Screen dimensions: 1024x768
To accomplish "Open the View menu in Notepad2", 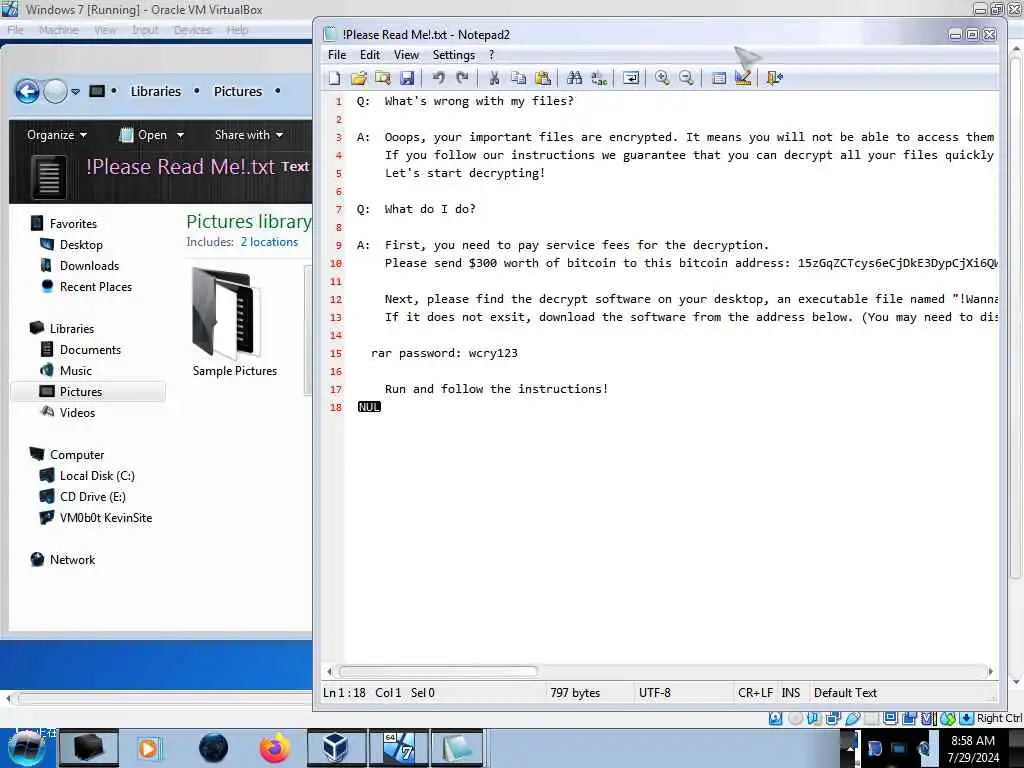I will (x=406, y=55).
